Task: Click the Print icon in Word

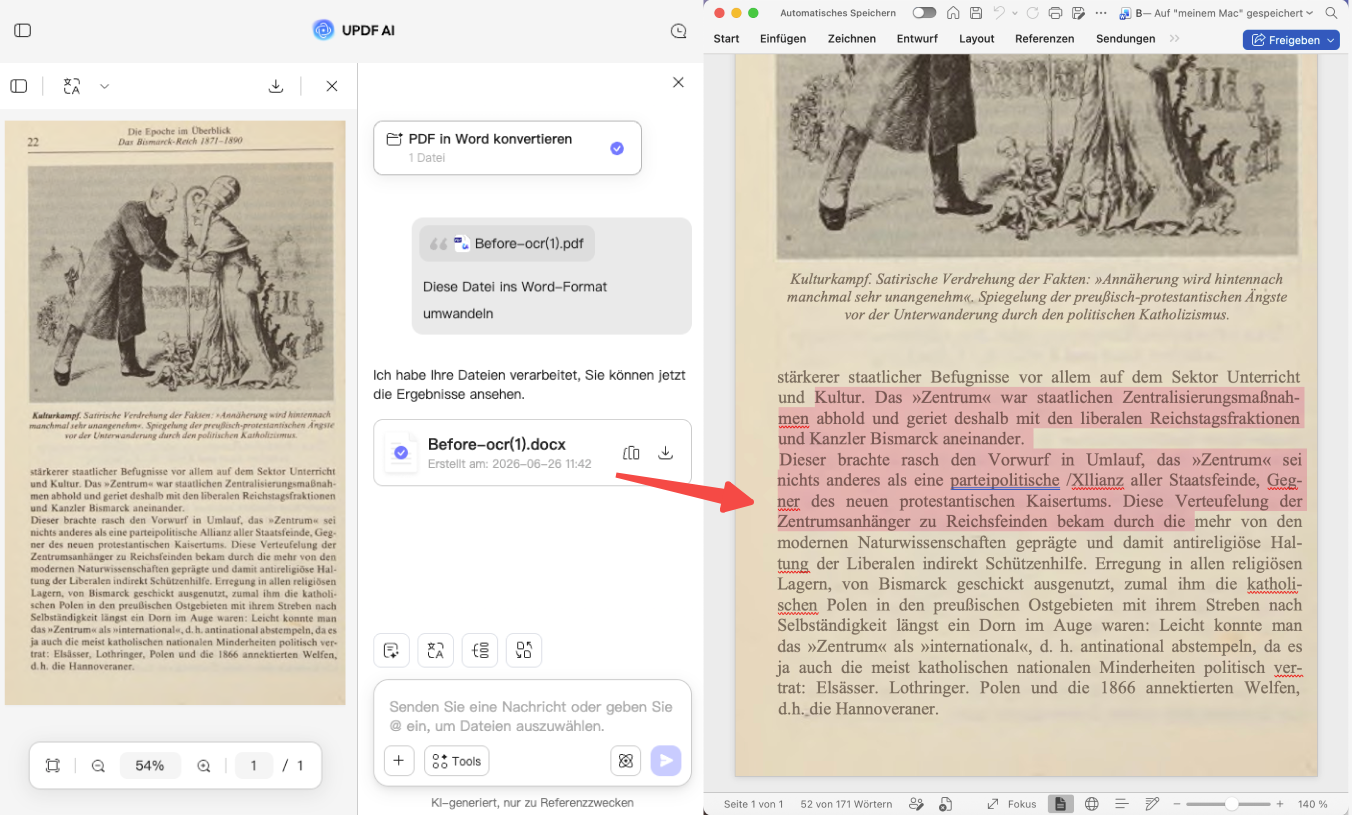Action: 1056,13
